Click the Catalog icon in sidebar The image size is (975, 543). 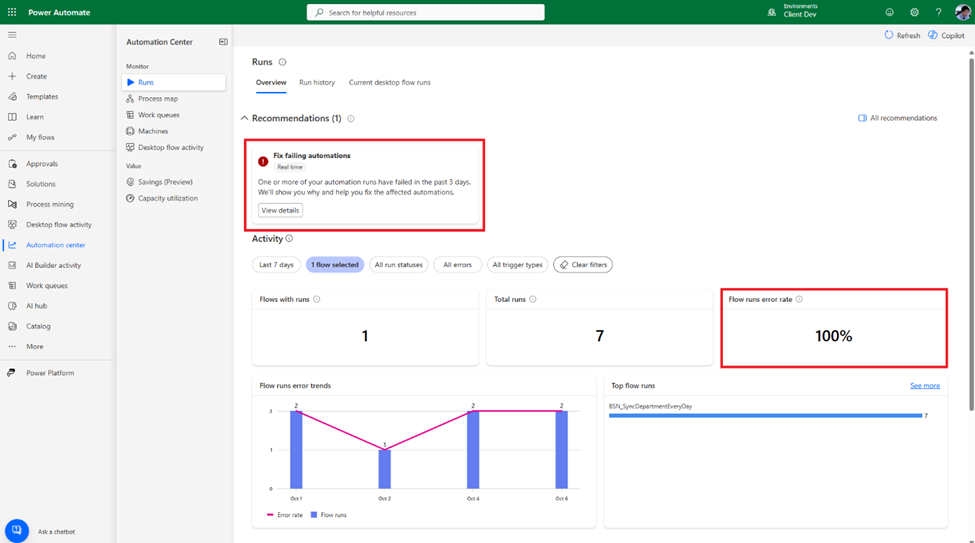click(12, 326)
